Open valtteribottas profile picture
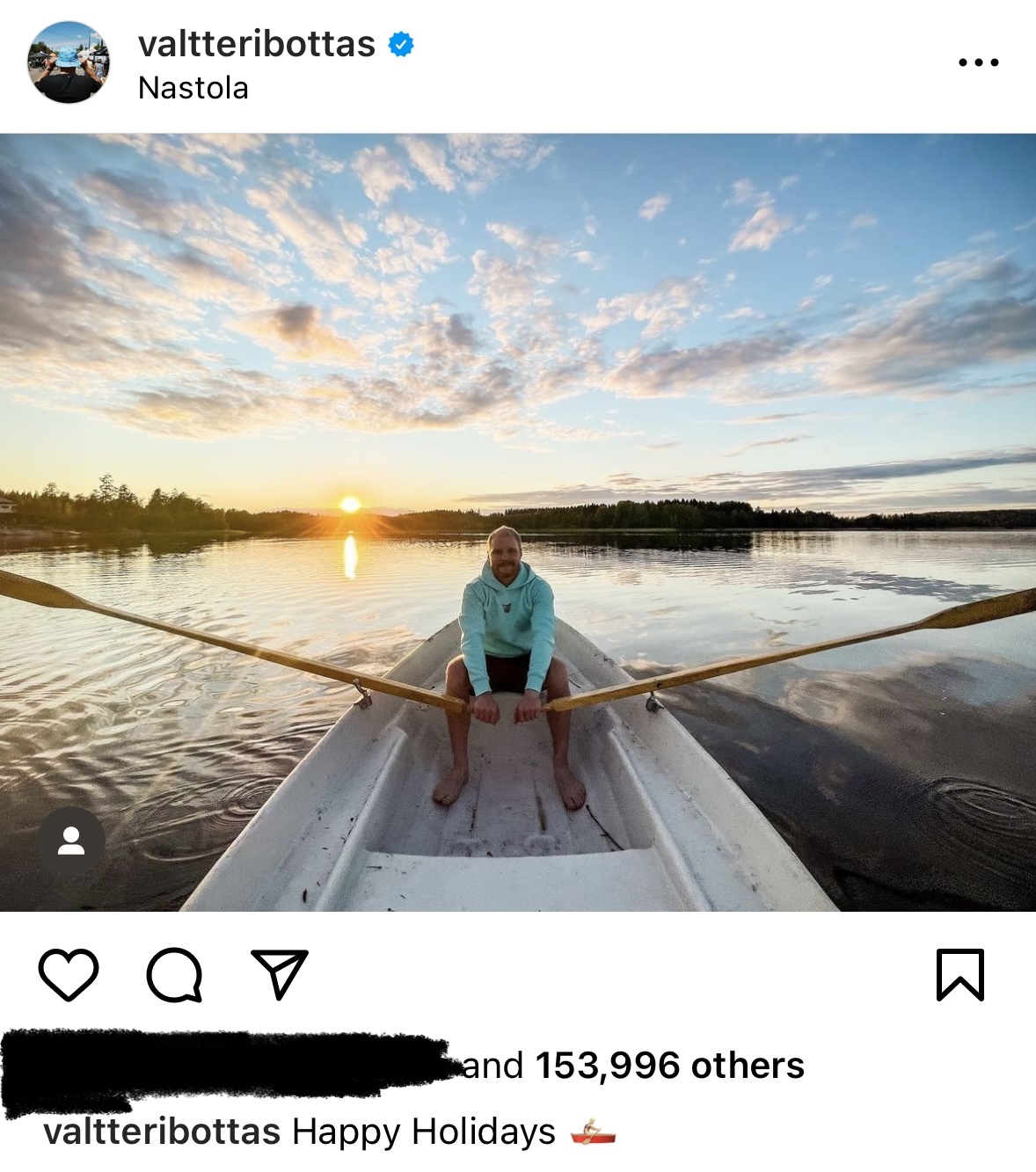 point(69,62)
